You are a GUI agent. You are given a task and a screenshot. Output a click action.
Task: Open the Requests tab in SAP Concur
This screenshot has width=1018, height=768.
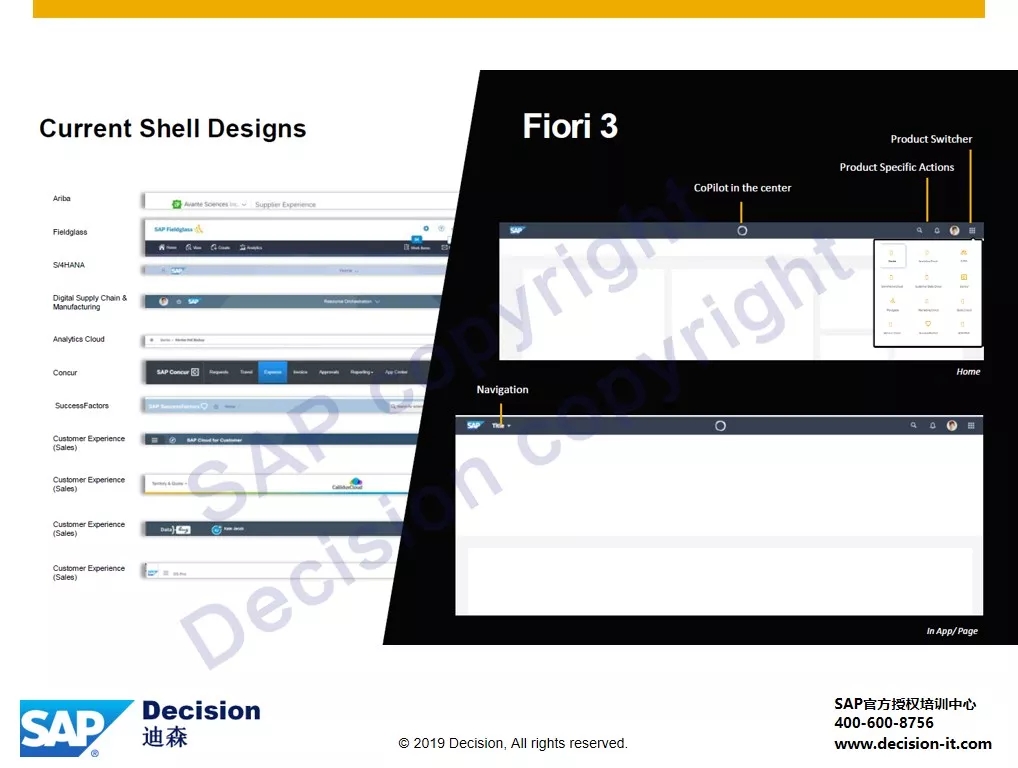[x=219, y=372]
